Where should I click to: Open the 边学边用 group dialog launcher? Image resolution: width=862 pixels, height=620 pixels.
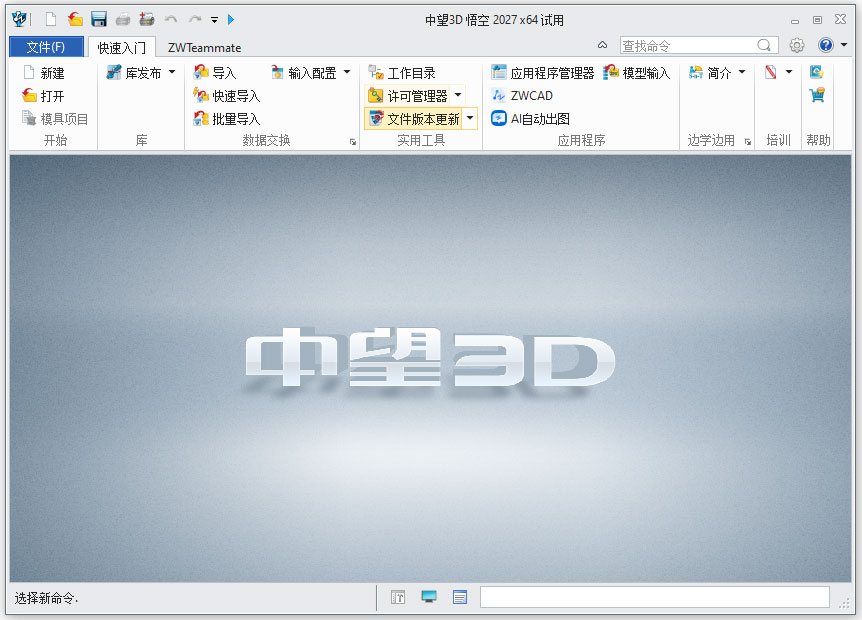[x=748, y=142]
